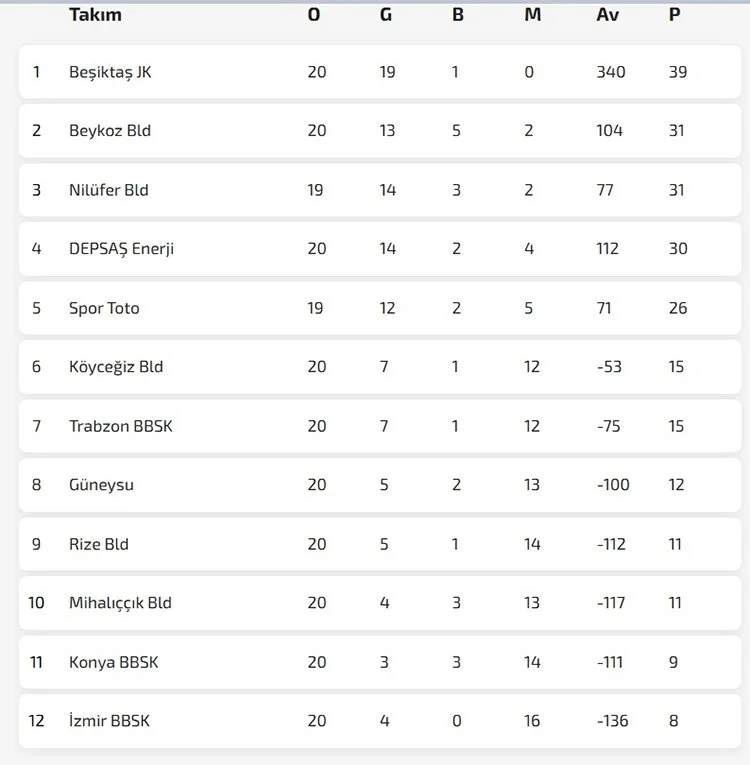Click the Güneysu team name
The image size is (750, 765).
click(x=101, y=485)
